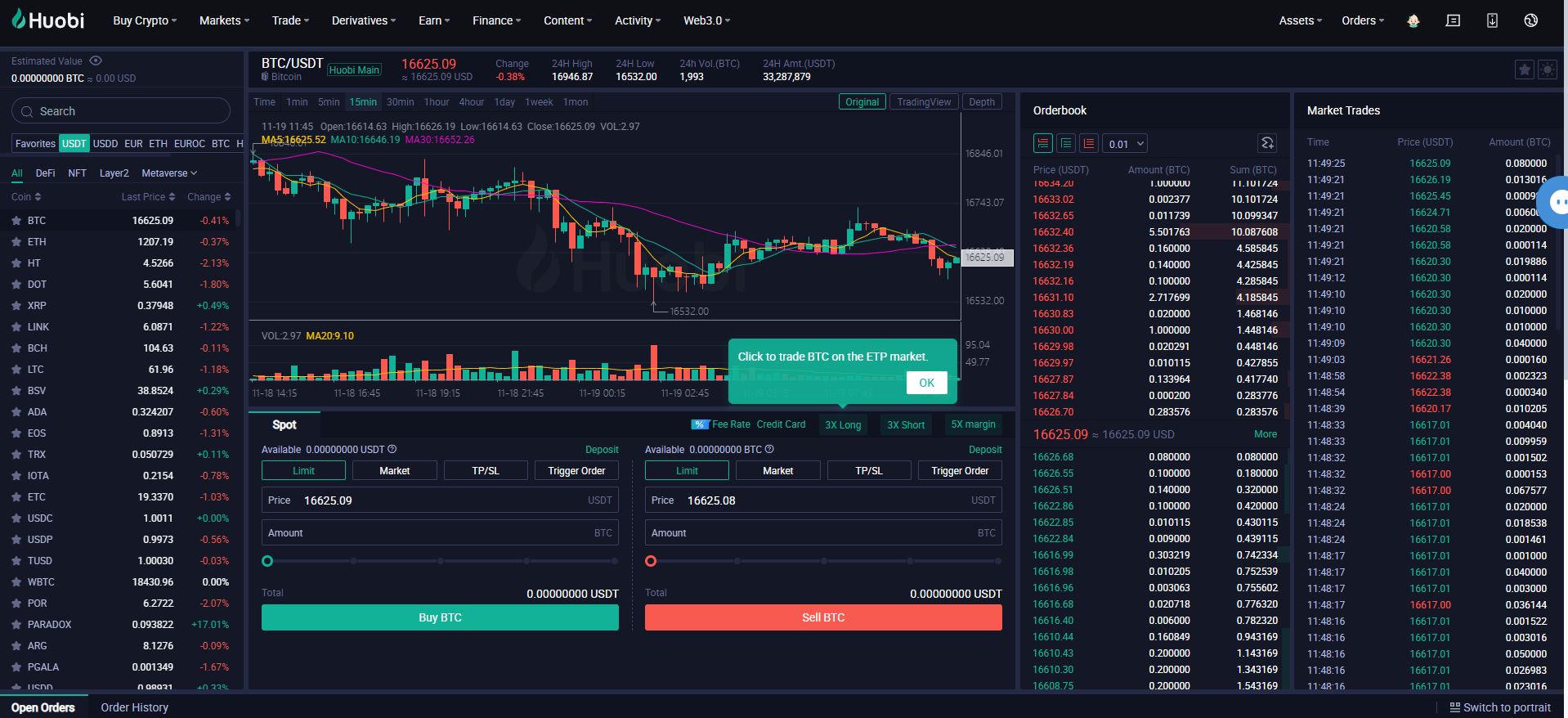Image resolution: width=1568 pixels, height=718 pixels.
Task: Favorite the ETH coin star
Action: point(16,242)
